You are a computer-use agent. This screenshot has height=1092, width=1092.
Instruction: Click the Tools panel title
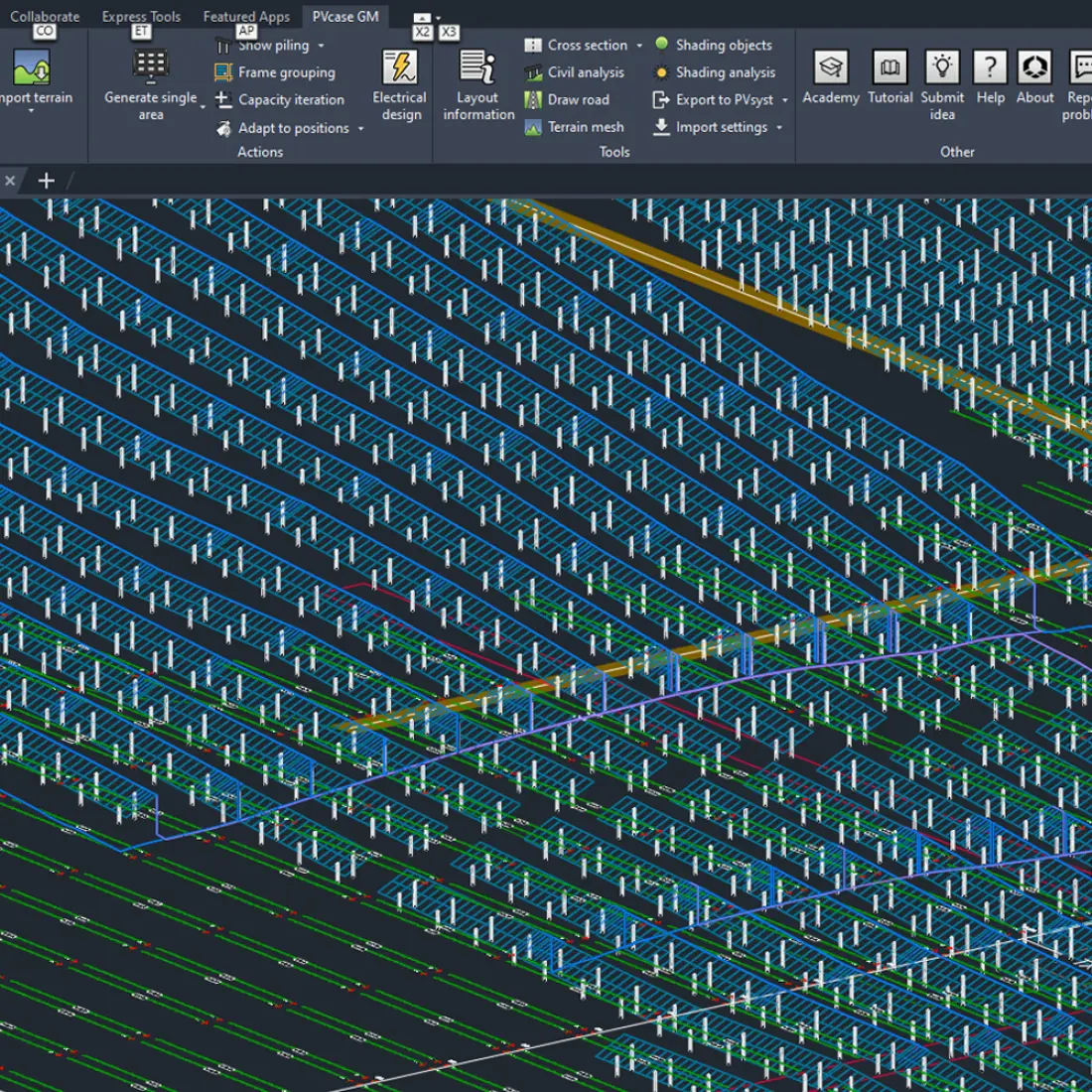pos(614,152)
